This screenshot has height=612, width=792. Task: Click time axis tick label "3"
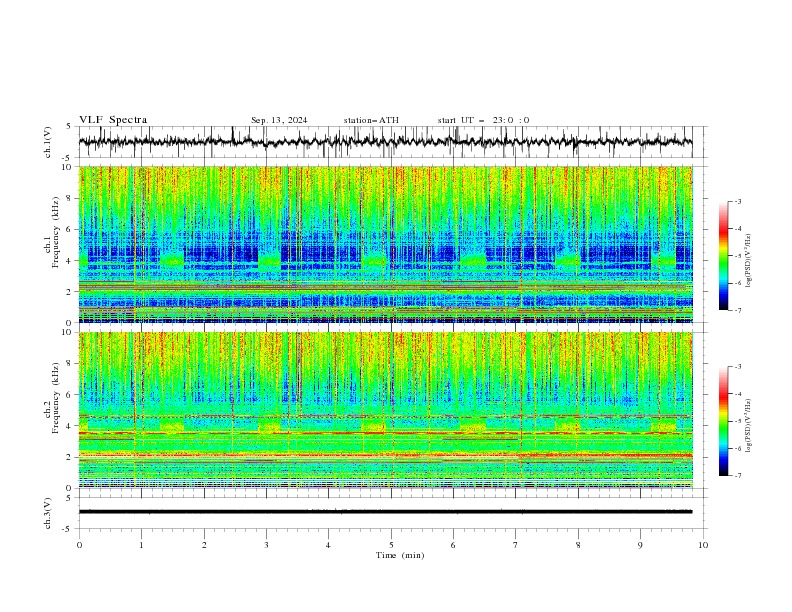pyautogui.click(x=266, y=545)
